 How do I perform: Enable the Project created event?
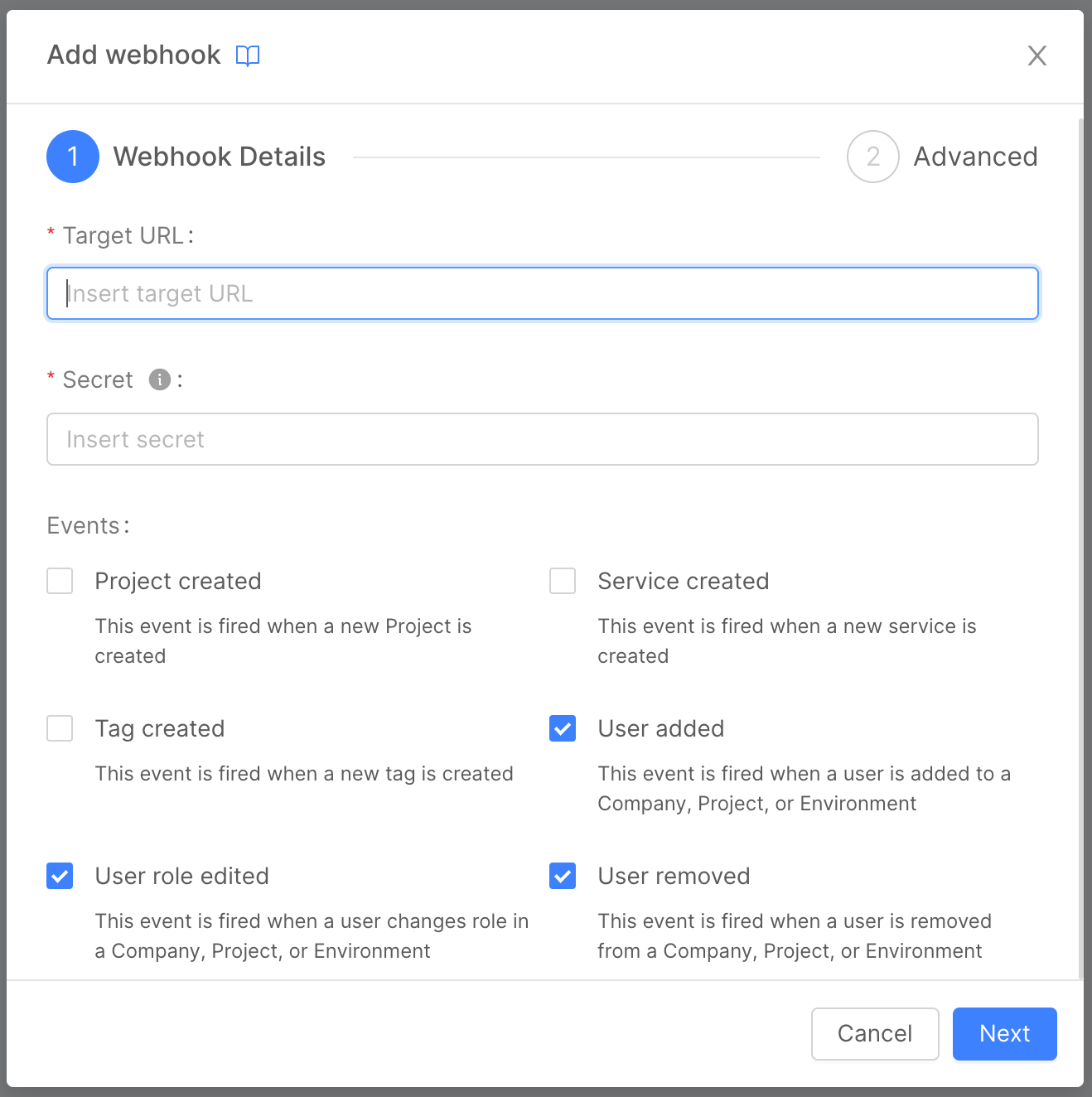pyautogui.click(x=60, y=581)
